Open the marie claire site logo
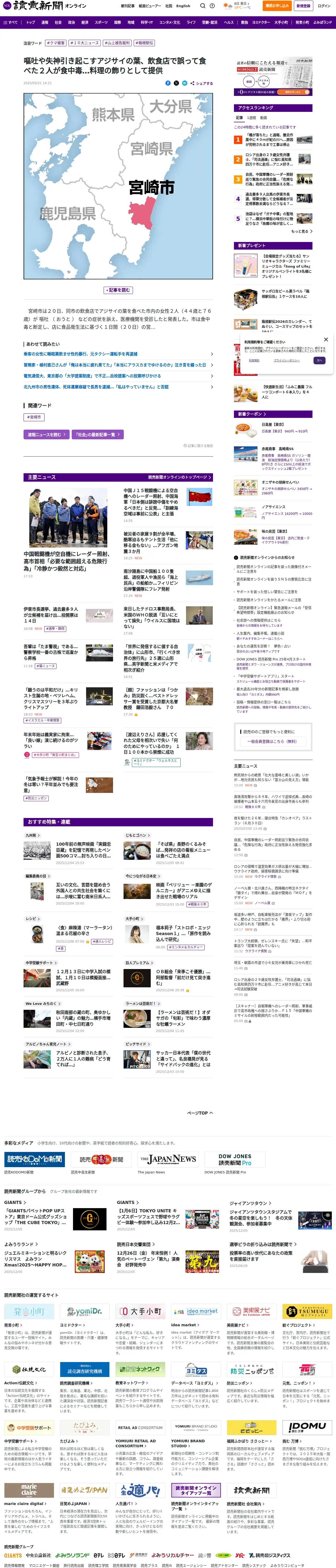 click(29, 1490)
